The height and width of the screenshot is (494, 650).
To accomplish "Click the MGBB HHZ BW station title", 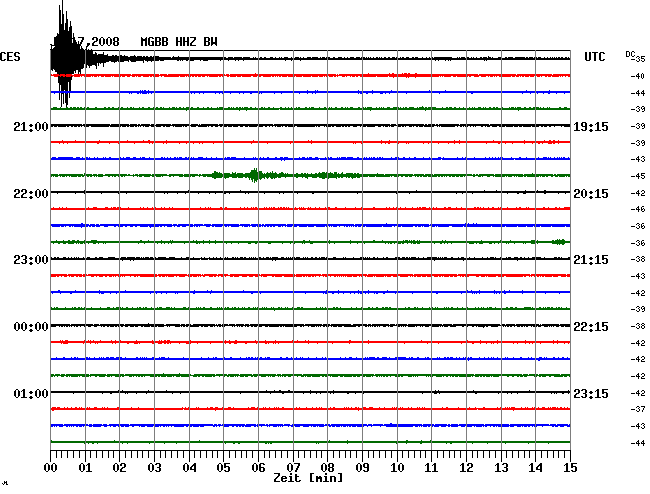I will click(179, 42).
